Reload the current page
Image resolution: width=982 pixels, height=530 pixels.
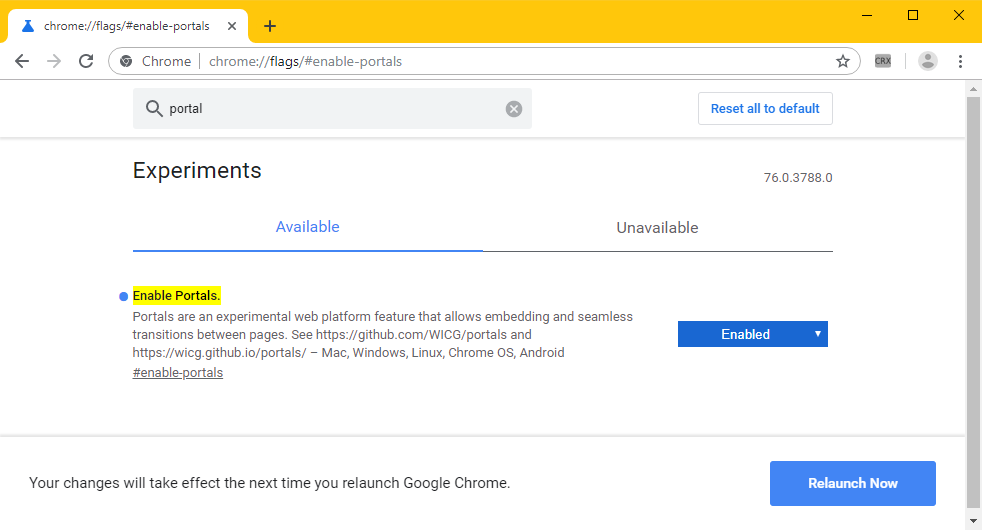pos(87,61)
